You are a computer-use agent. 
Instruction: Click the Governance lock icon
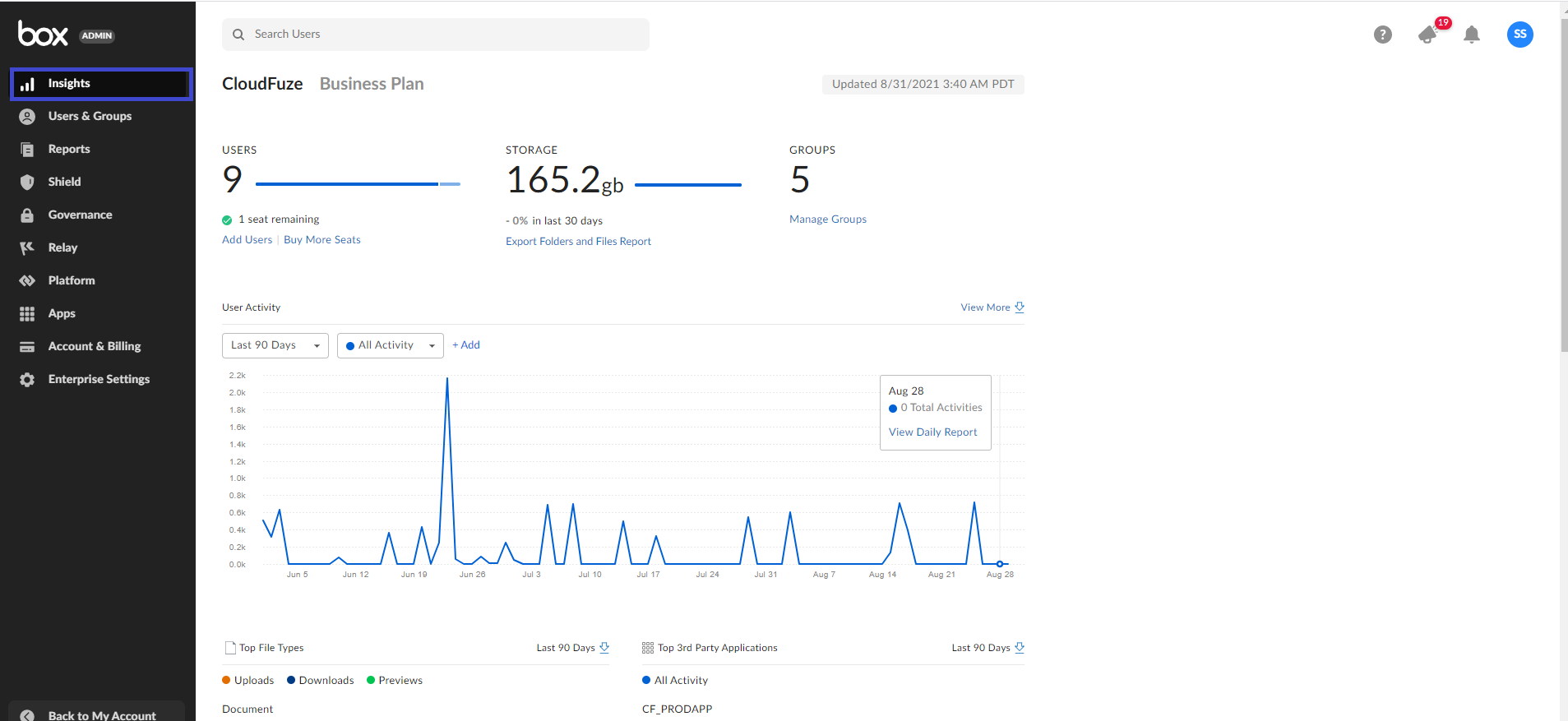27,215
